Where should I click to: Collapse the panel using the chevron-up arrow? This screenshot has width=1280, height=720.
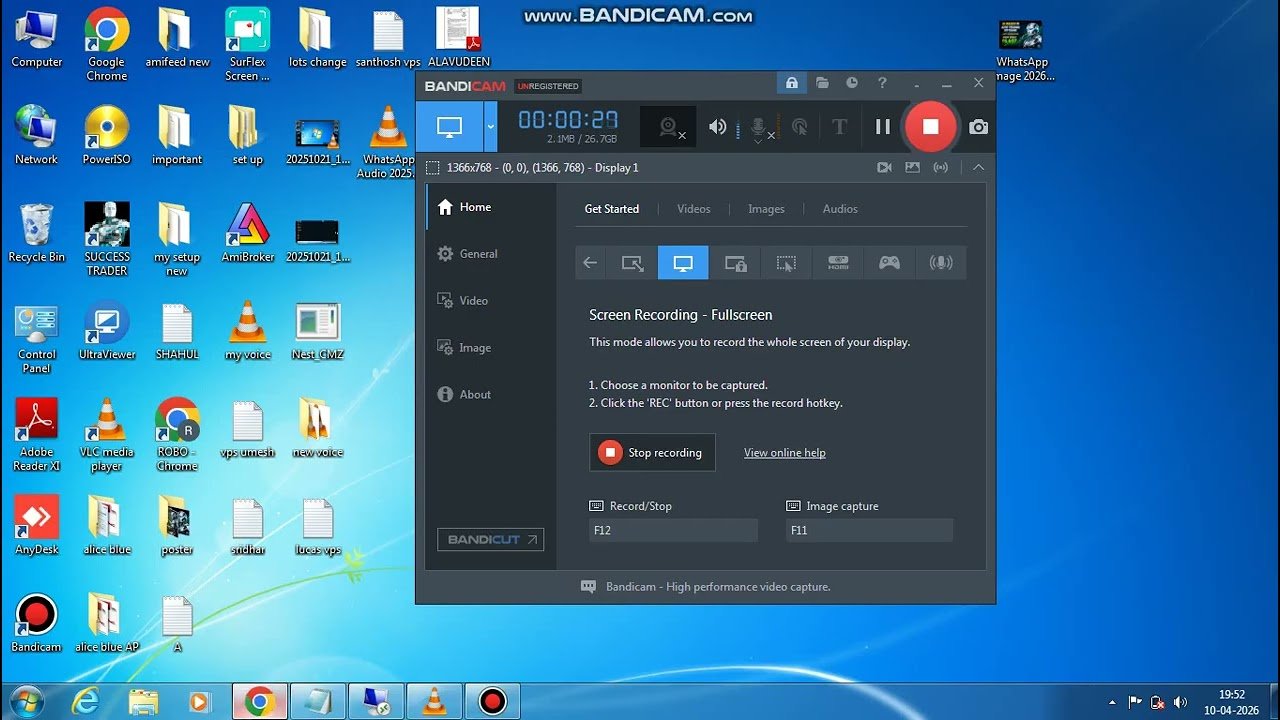[978, 167]
